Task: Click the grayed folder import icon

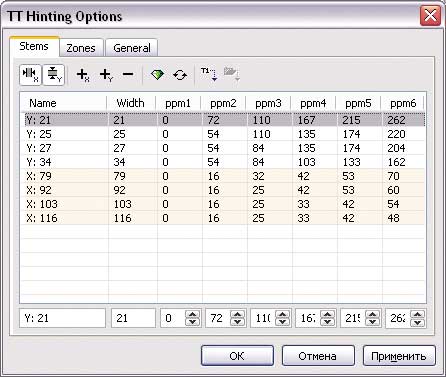Action: [232, 74]
